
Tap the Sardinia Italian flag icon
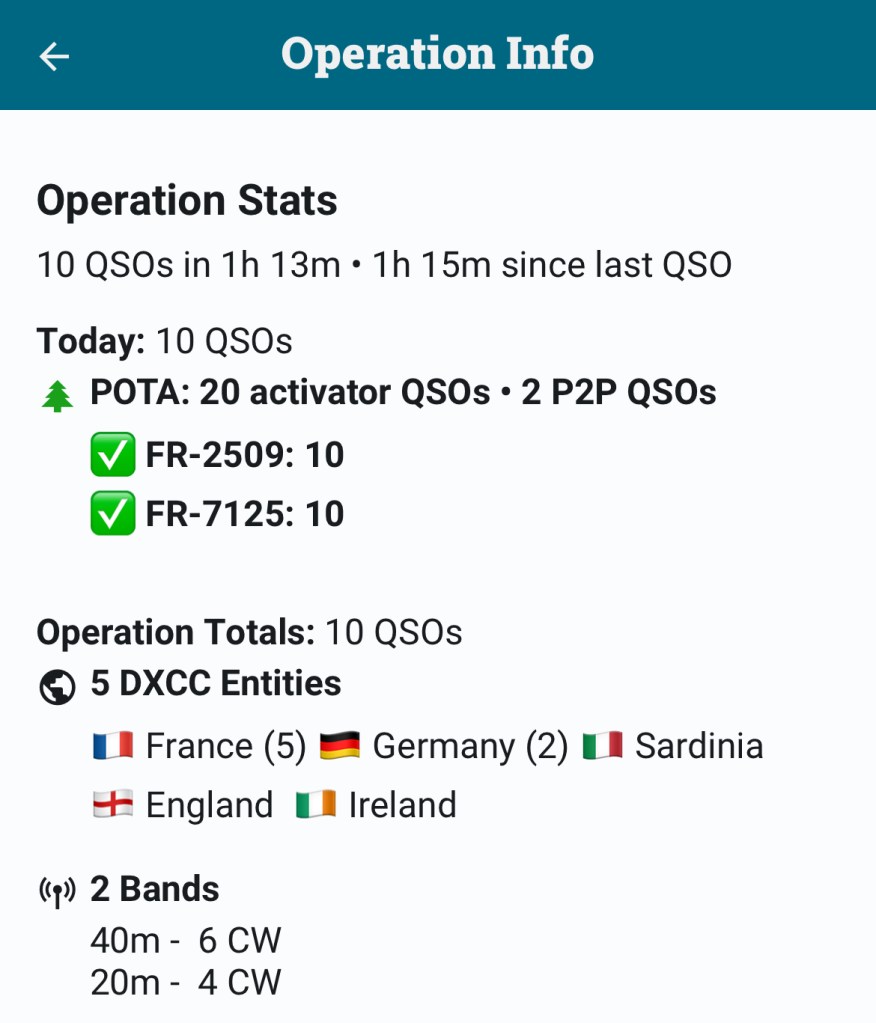(602, 746)
